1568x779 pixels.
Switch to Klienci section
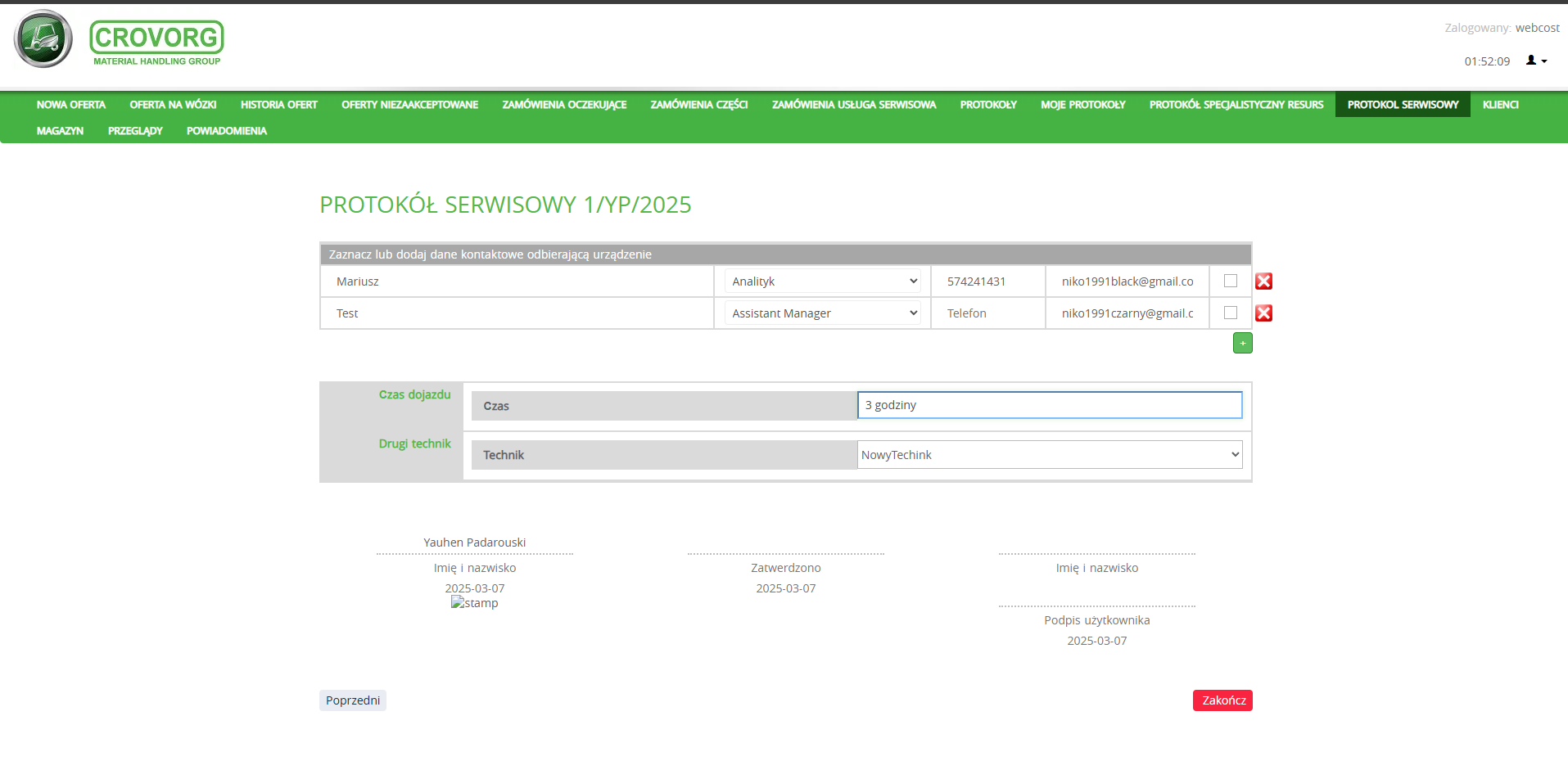(x=1500, y=105)
